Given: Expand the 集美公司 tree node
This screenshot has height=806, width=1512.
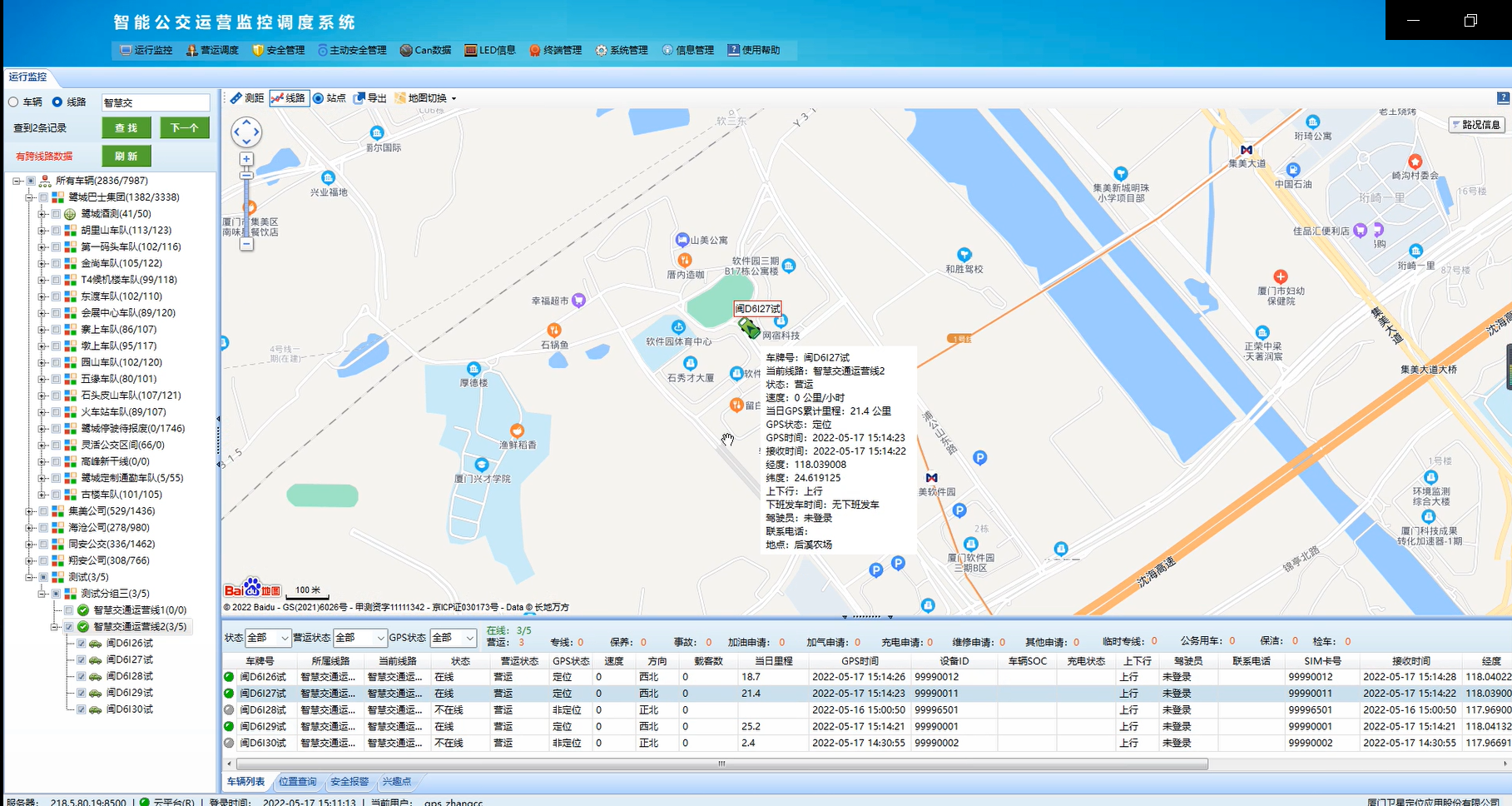Looking at the screenshot, I should point(29,511).
